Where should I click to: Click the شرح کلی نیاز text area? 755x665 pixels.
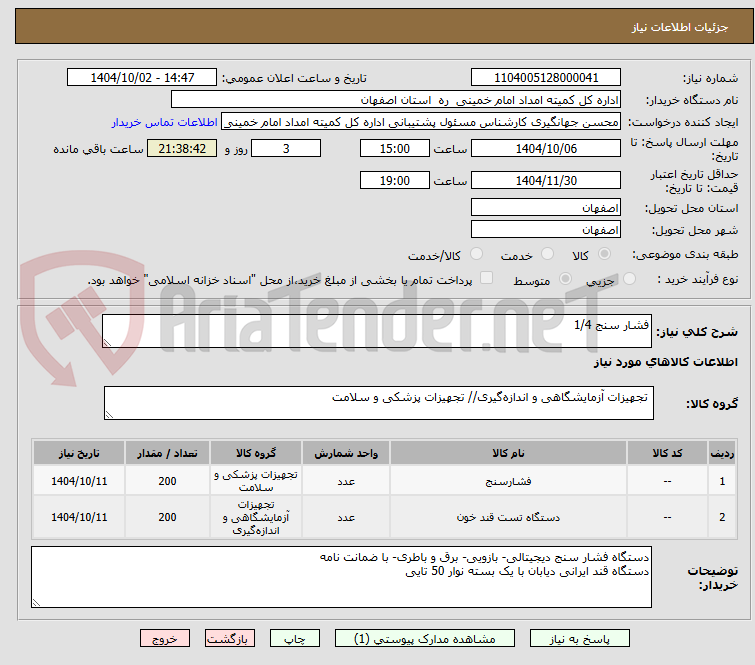(377, 331)
